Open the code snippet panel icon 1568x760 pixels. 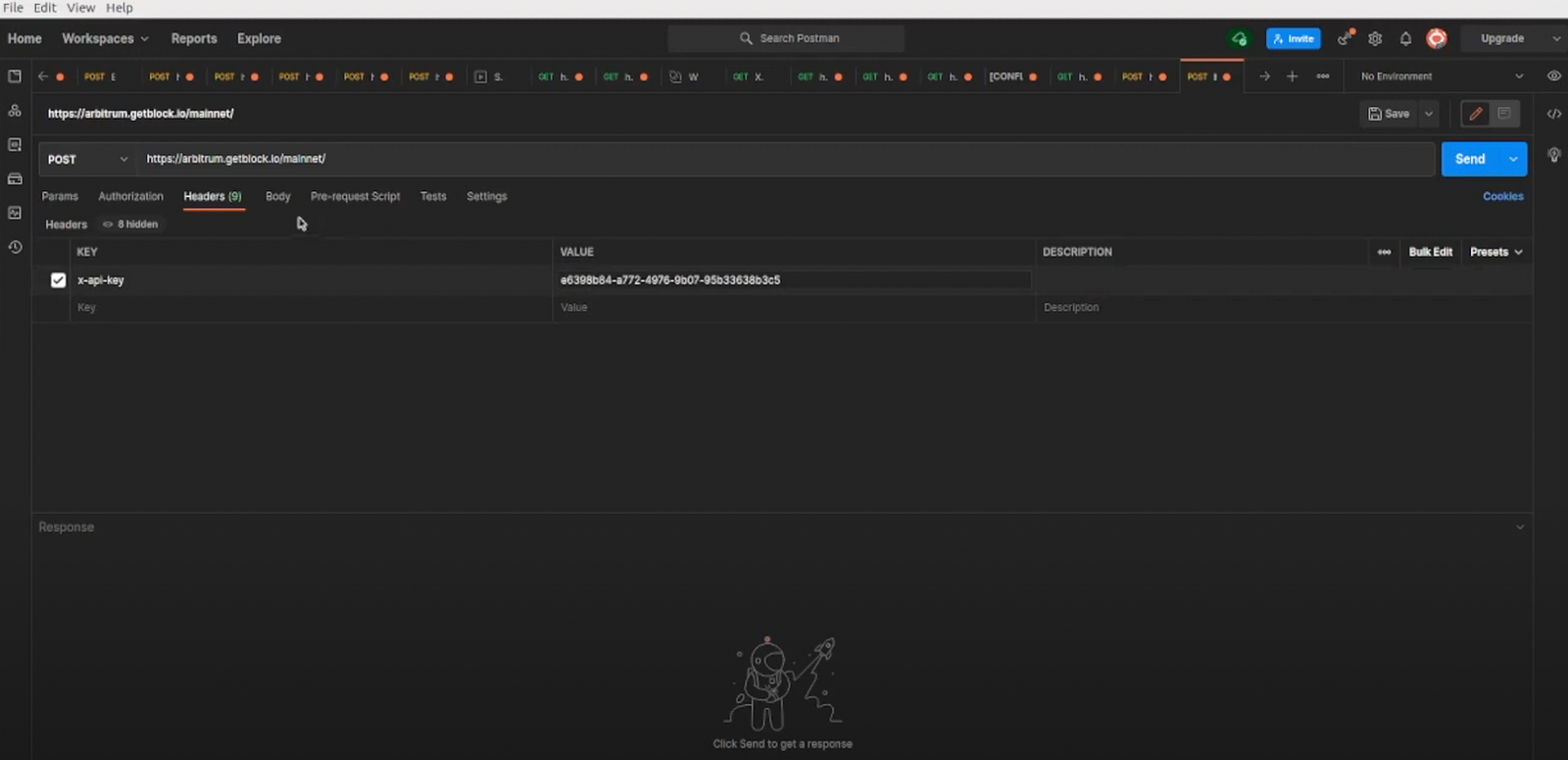click(1554, 114)
